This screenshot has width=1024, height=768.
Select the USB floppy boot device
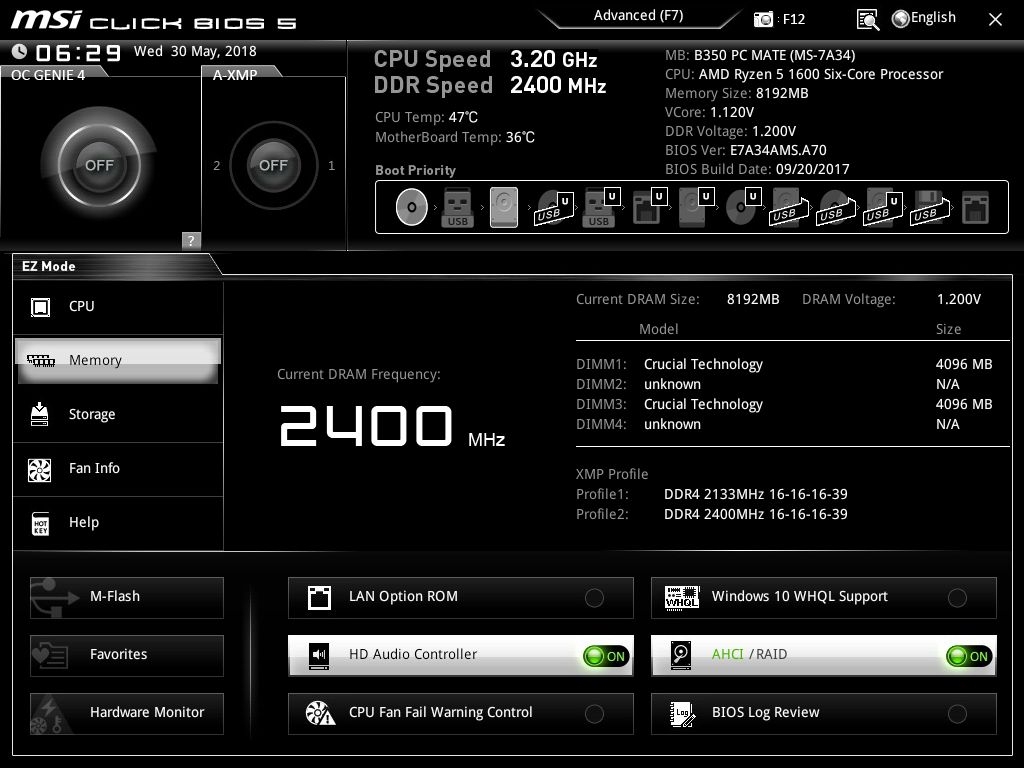point(931,207)
